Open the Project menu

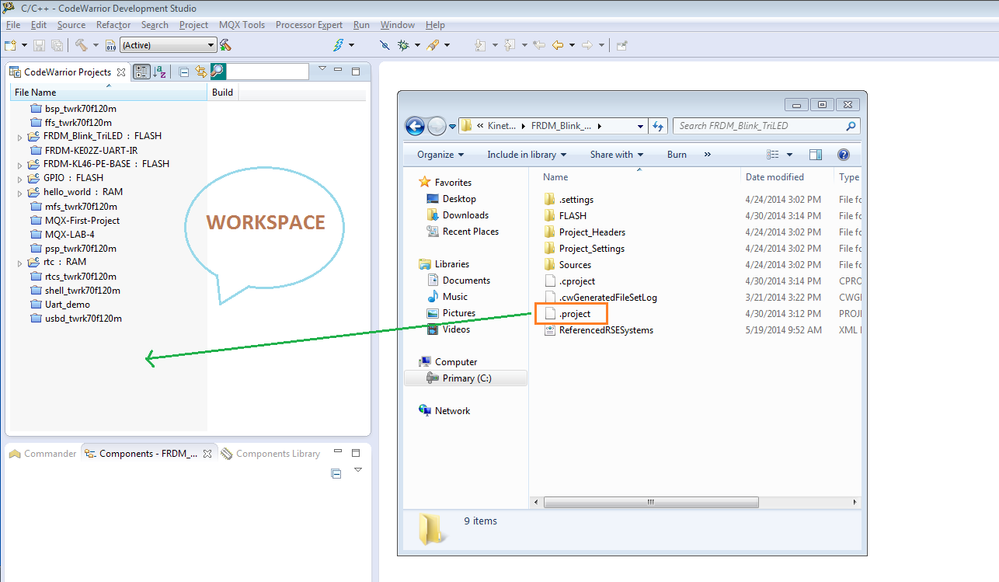pos(193,25)
